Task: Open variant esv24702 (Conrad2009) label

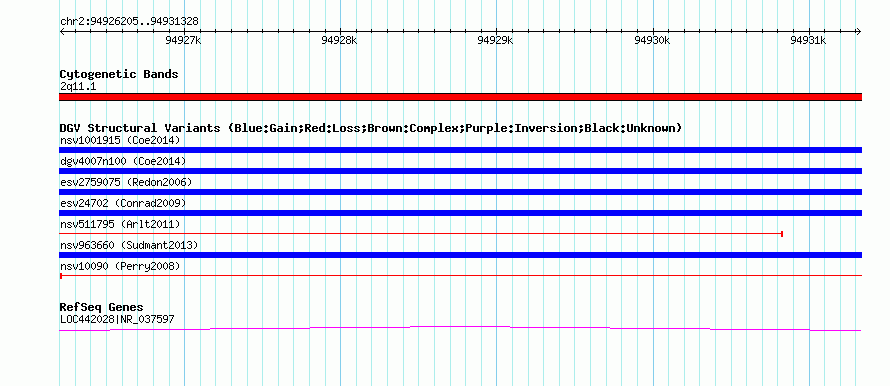Action: (123, 203)
